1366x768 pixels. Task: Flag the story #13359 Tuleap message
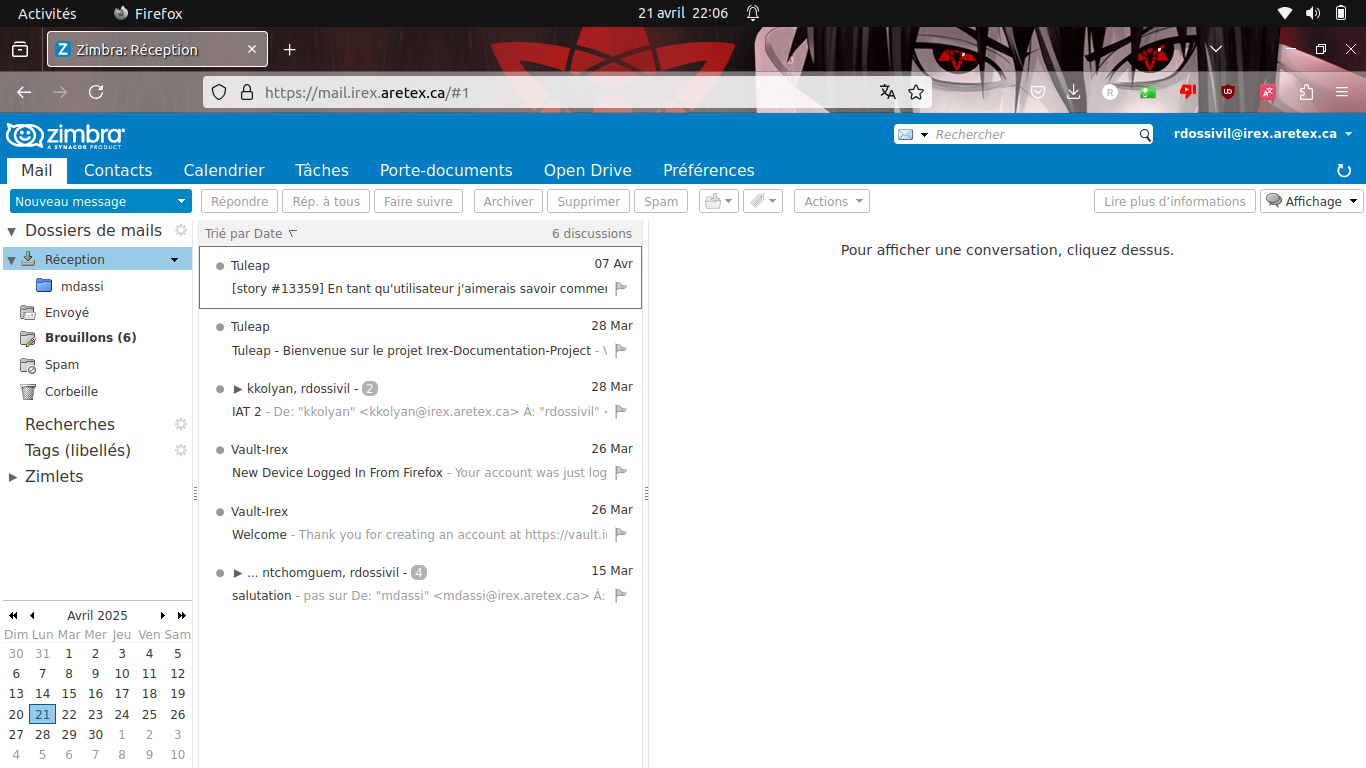tap(621, 289)
